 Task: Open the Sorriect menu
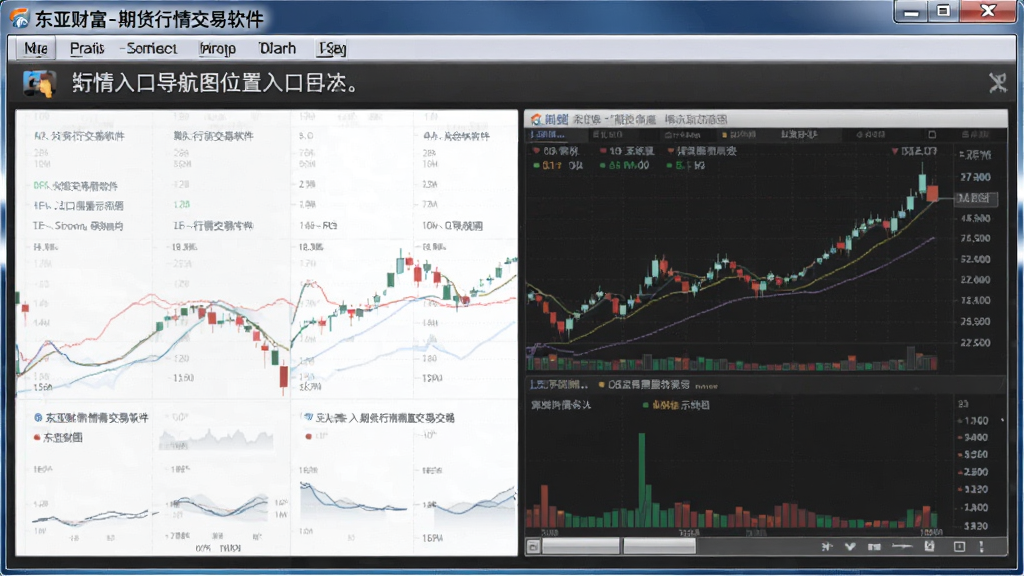(x=150, y=48)
